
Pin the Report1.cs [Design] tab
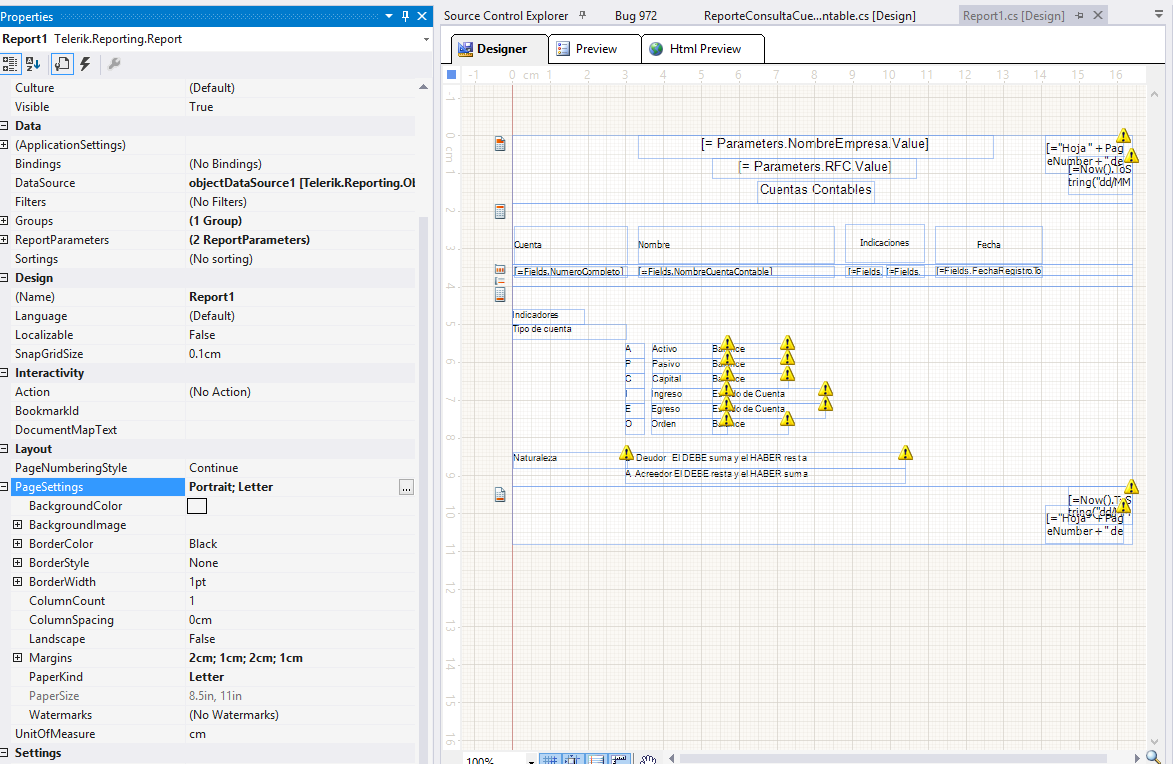click(x=1079, y=15)
